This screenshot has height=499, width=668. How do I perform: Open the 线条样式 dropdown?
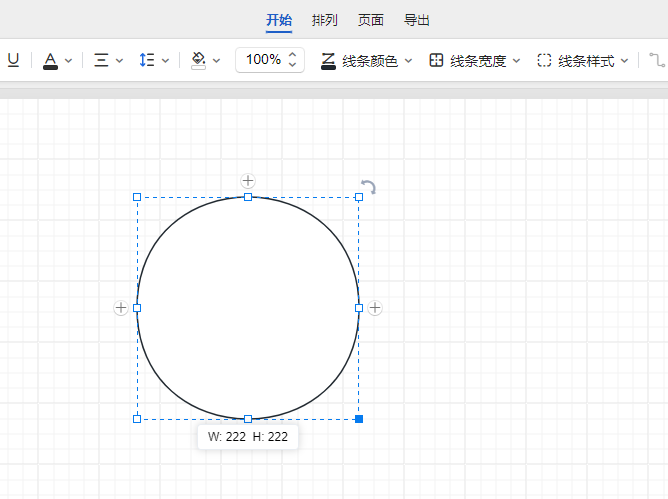tap(624, 61)
